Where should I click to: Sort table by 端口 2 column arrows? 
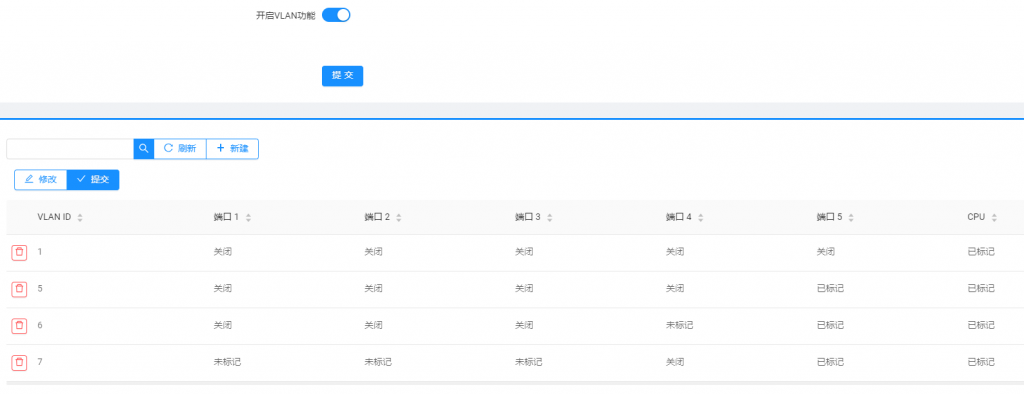pyautogui.click(x=399, y=218)
